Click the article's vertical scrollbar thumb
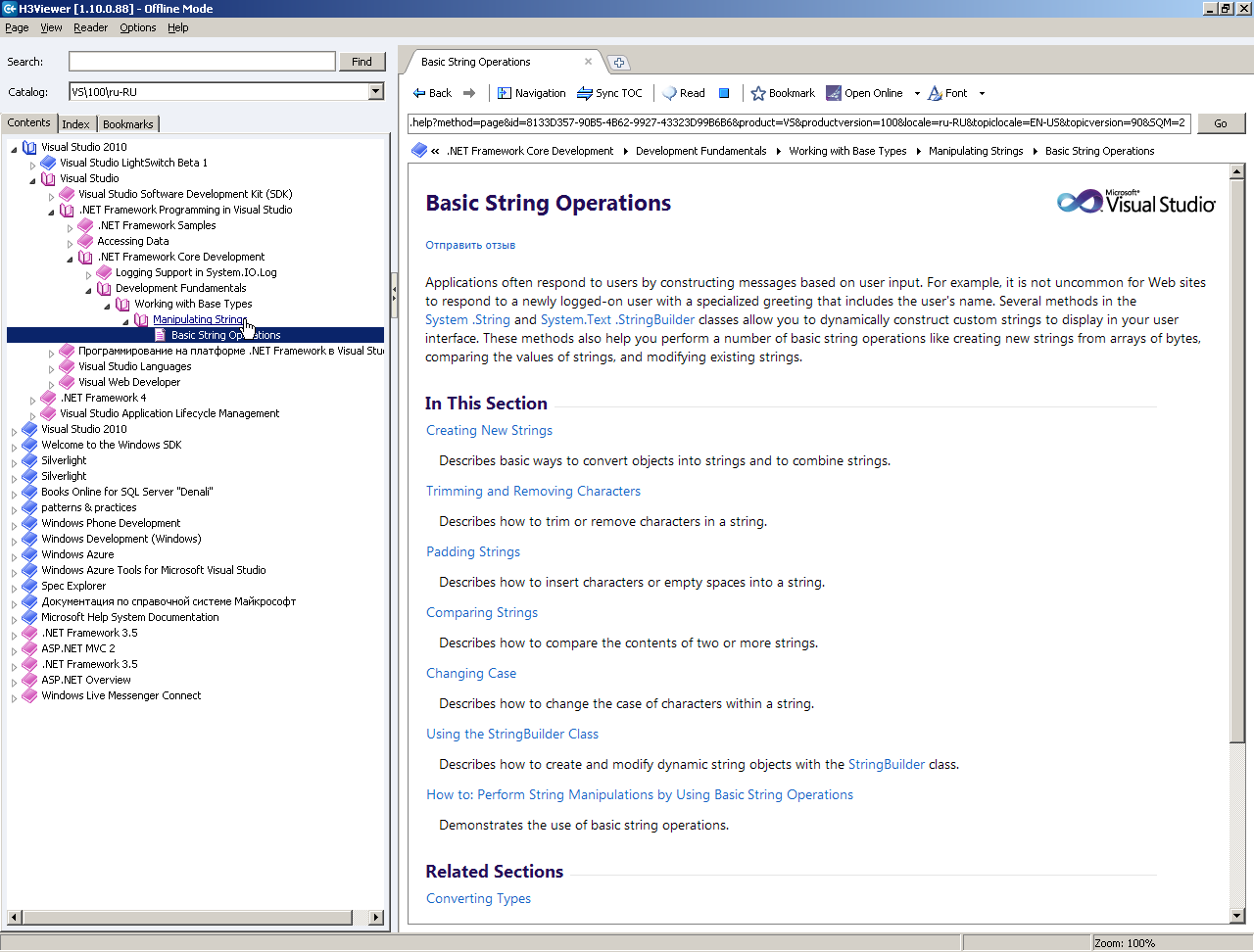 (1236, 461)
